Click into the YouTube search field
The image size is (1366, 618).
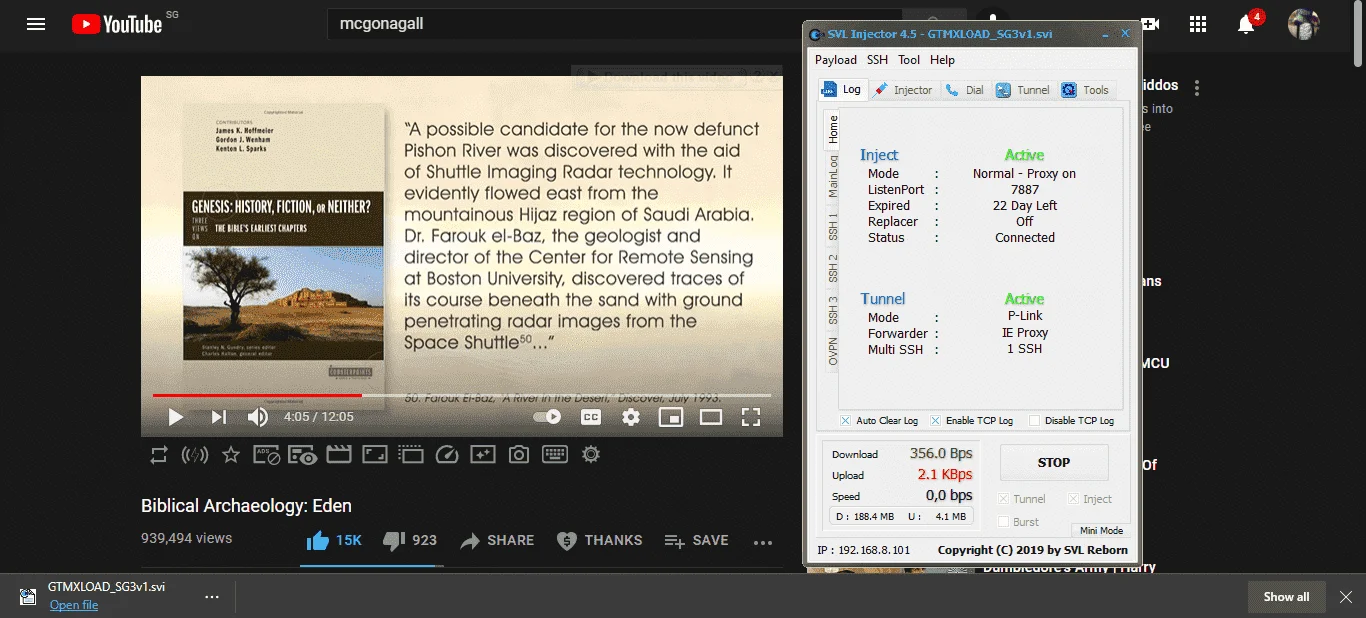tap(615, 24)
